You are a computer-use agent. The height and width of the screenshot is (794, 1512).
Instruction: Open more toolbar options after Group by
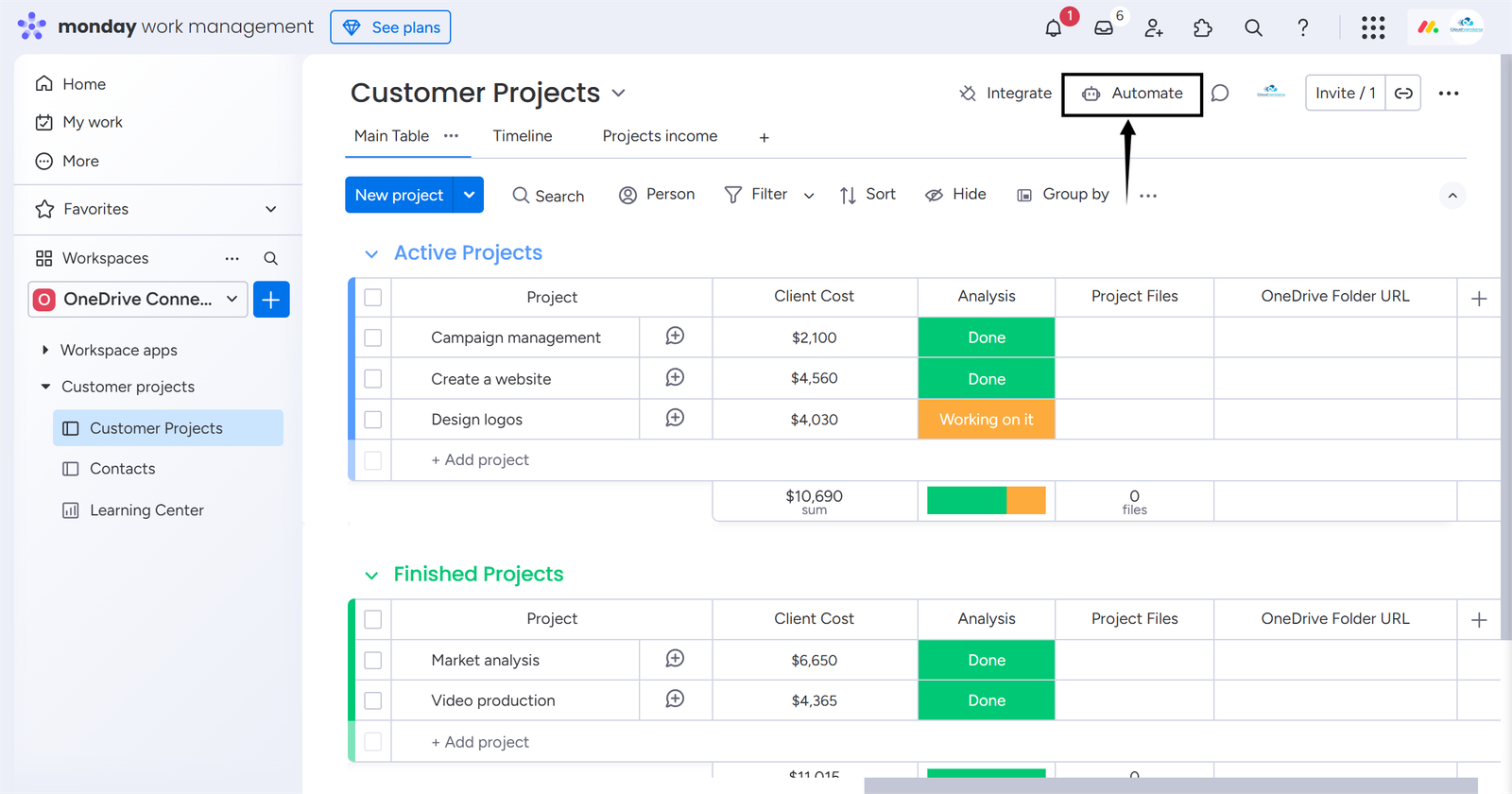click(x=1148, y=196)
